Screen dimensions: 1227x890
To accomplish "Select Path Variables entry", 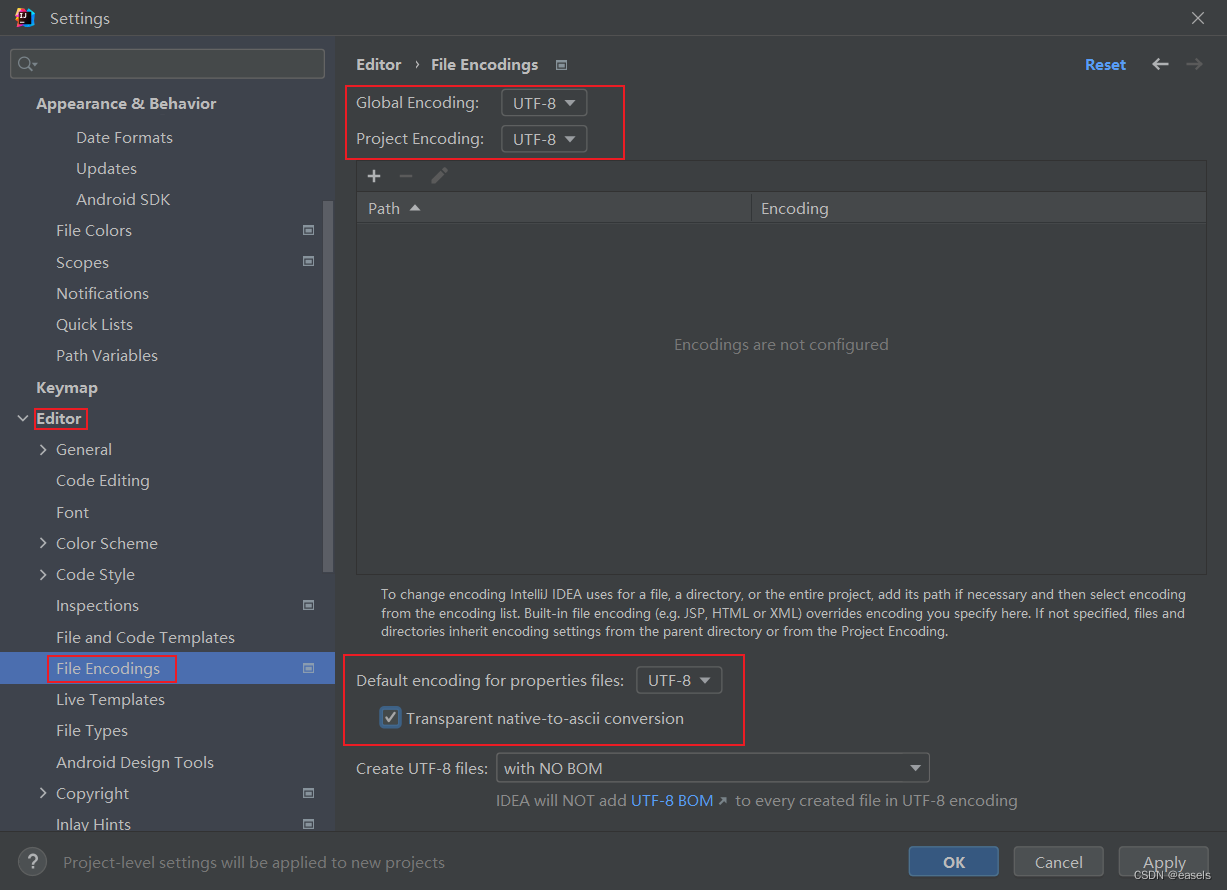I will point(107,355).
